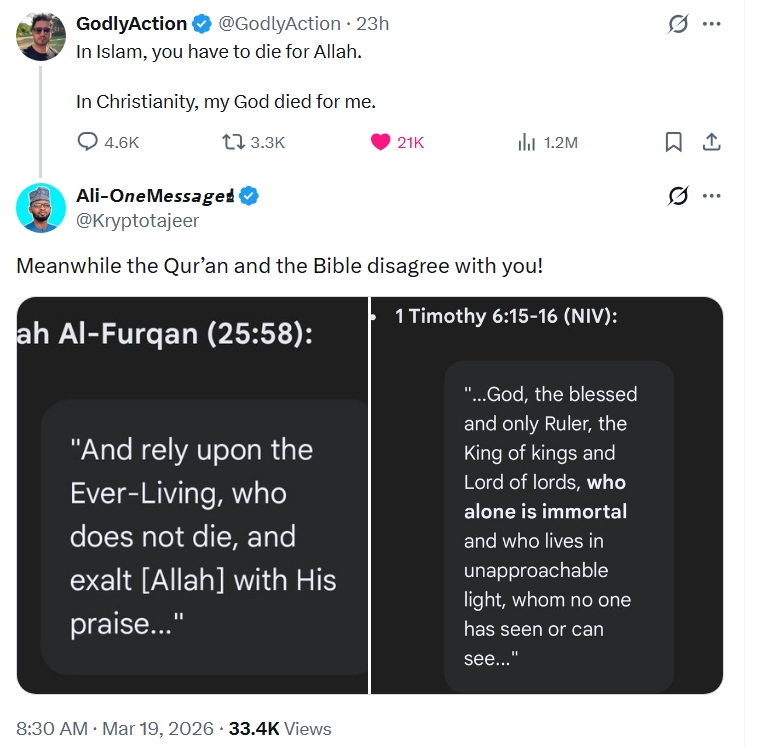Viewport: 770px width, 746px height.
Task: Expand more options on Ali-OneMessage's post
Action: click(712, 195)
